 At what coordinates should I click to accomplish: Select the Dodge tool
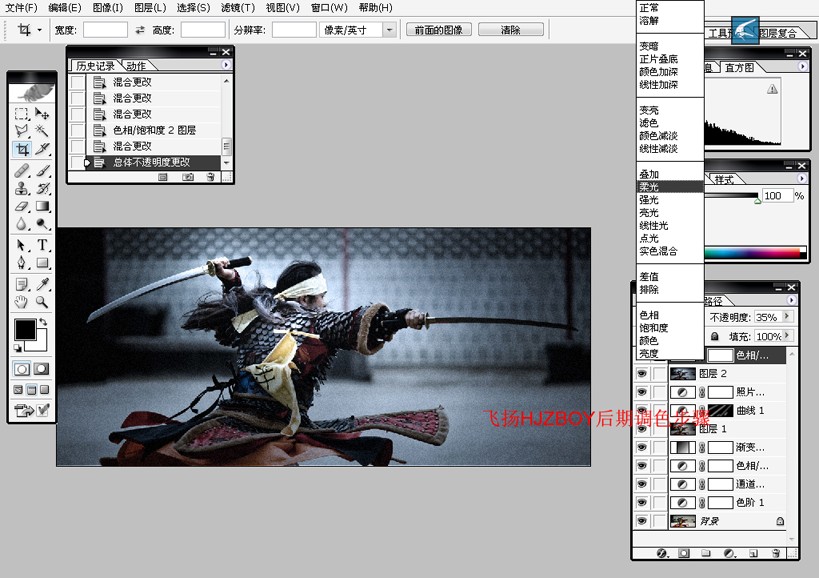coord(42,223)
